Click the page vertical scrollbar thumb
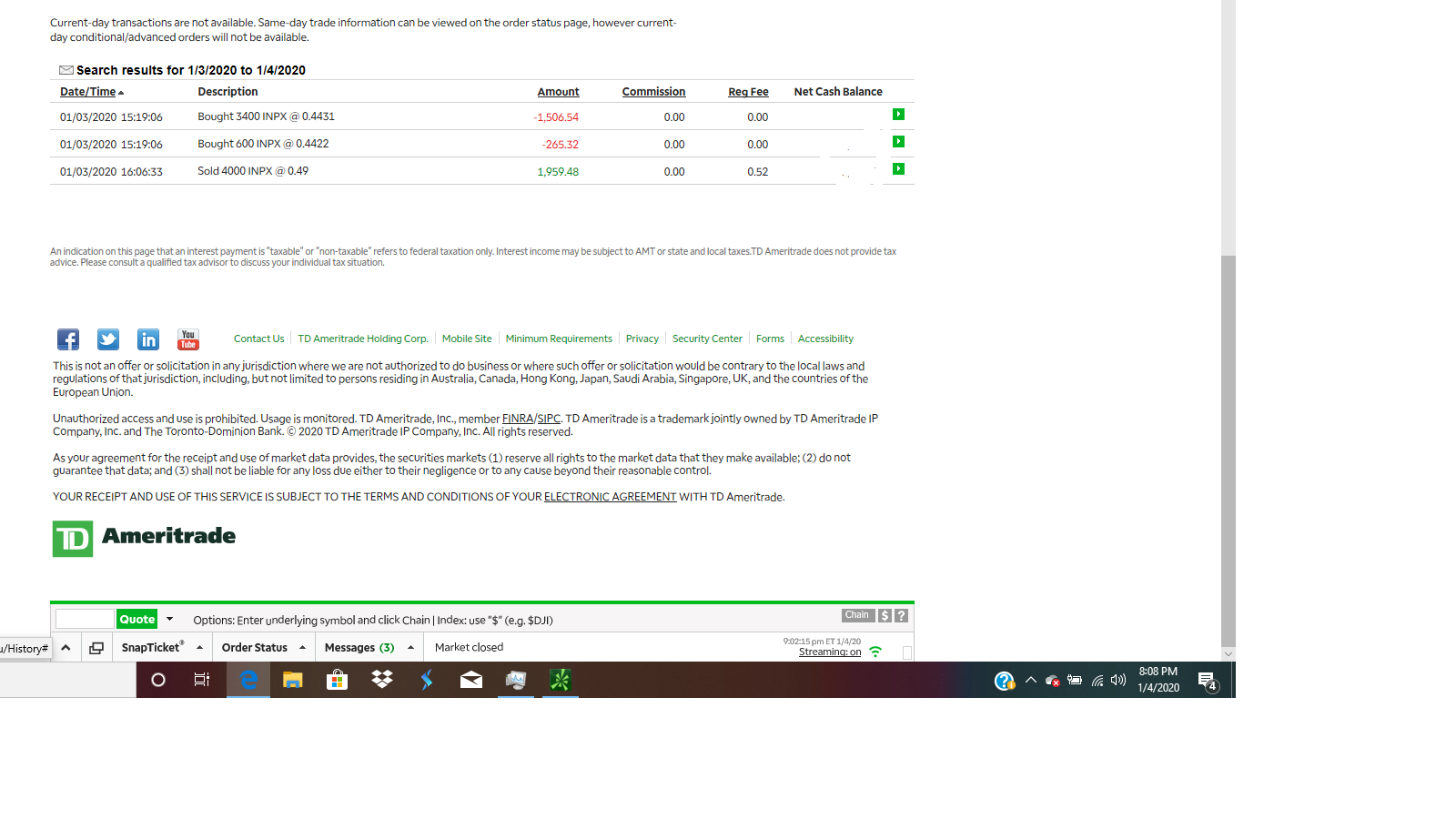1456x819 pixels. [1228, 450]
